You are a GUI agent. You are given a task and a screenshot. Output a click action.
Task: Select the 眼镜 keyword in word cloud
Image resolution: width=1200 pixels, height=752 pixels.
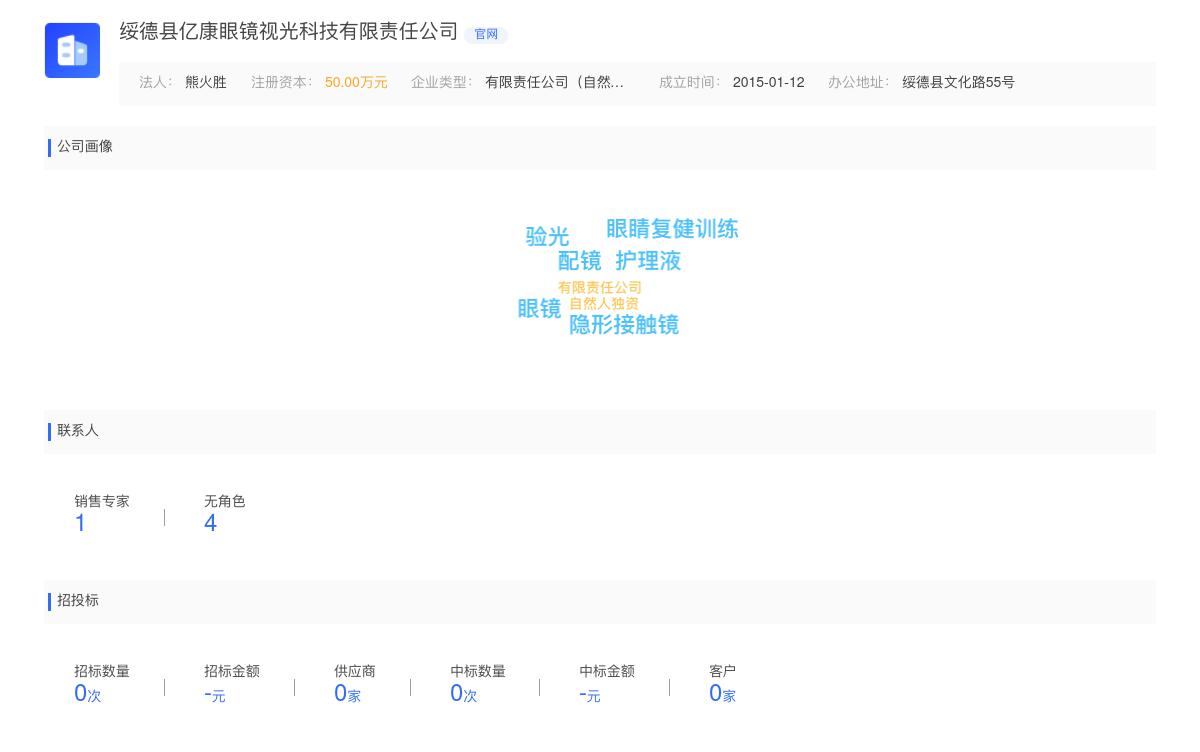click(x=539, y=309)
